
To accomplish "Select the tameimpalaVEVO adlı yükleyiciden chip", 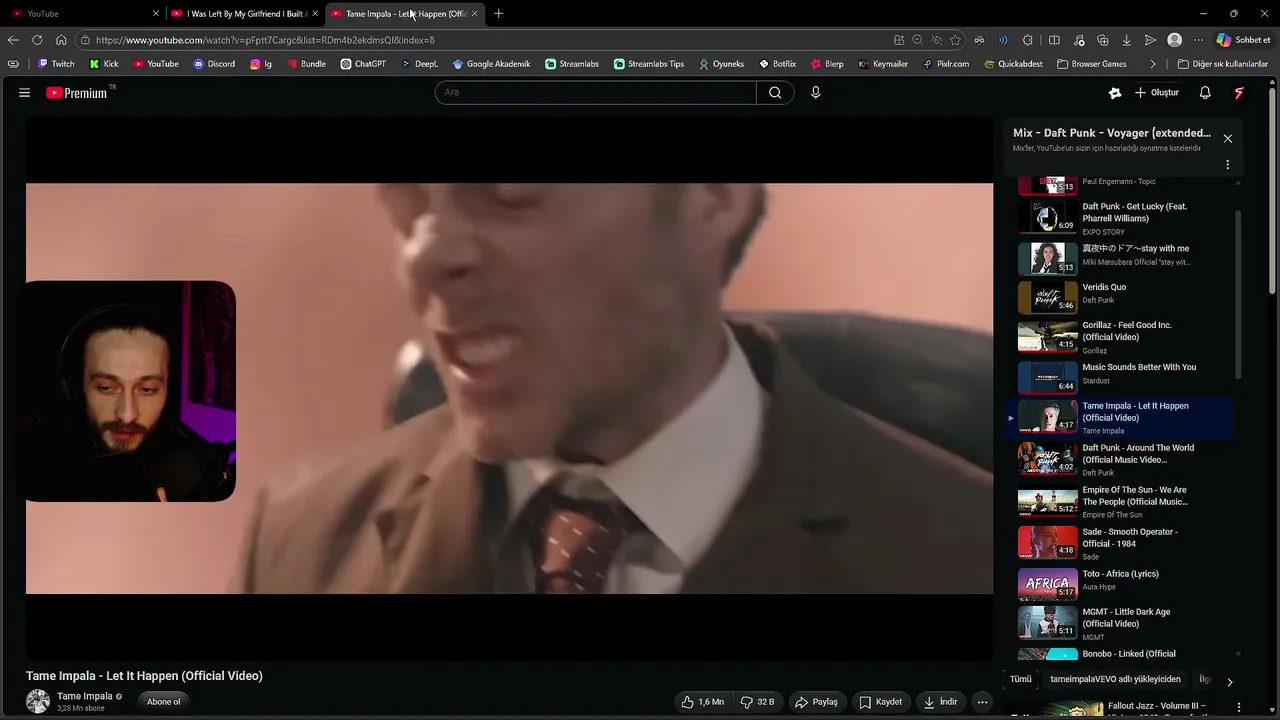I will [1115, 679].
